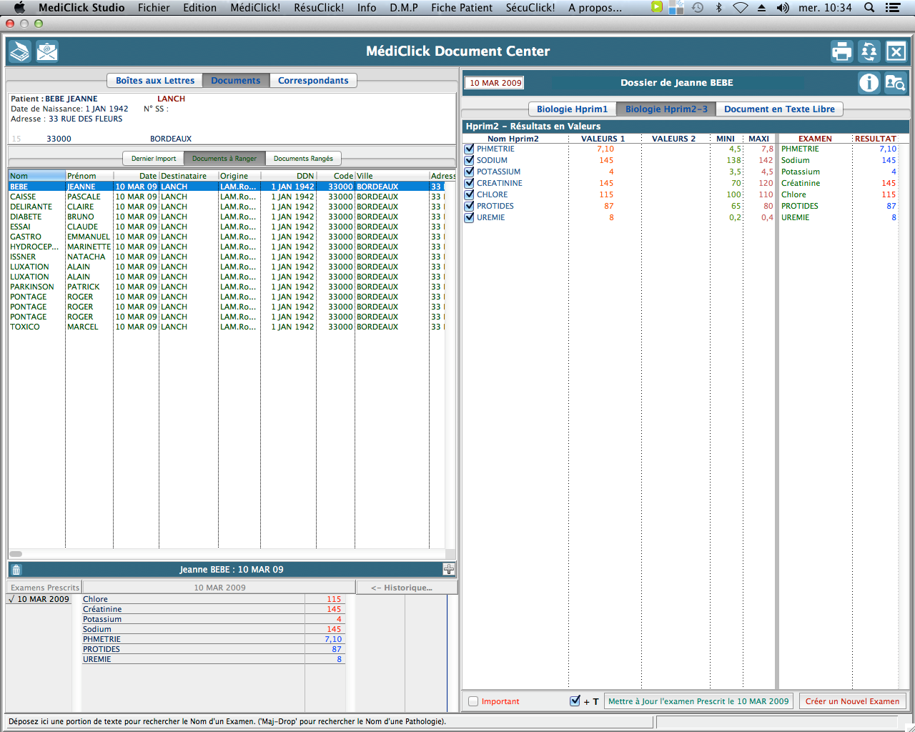Click the stacked documents icon in header
The width and height of the screenshot is (915, 732).
(x=19, y=52)
